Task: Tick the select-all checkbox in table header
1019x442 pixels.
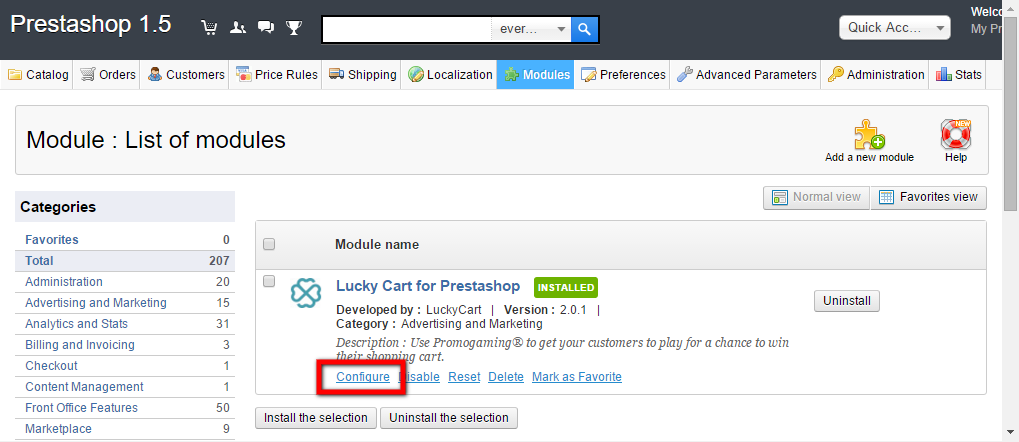Action: click(269, 244)
